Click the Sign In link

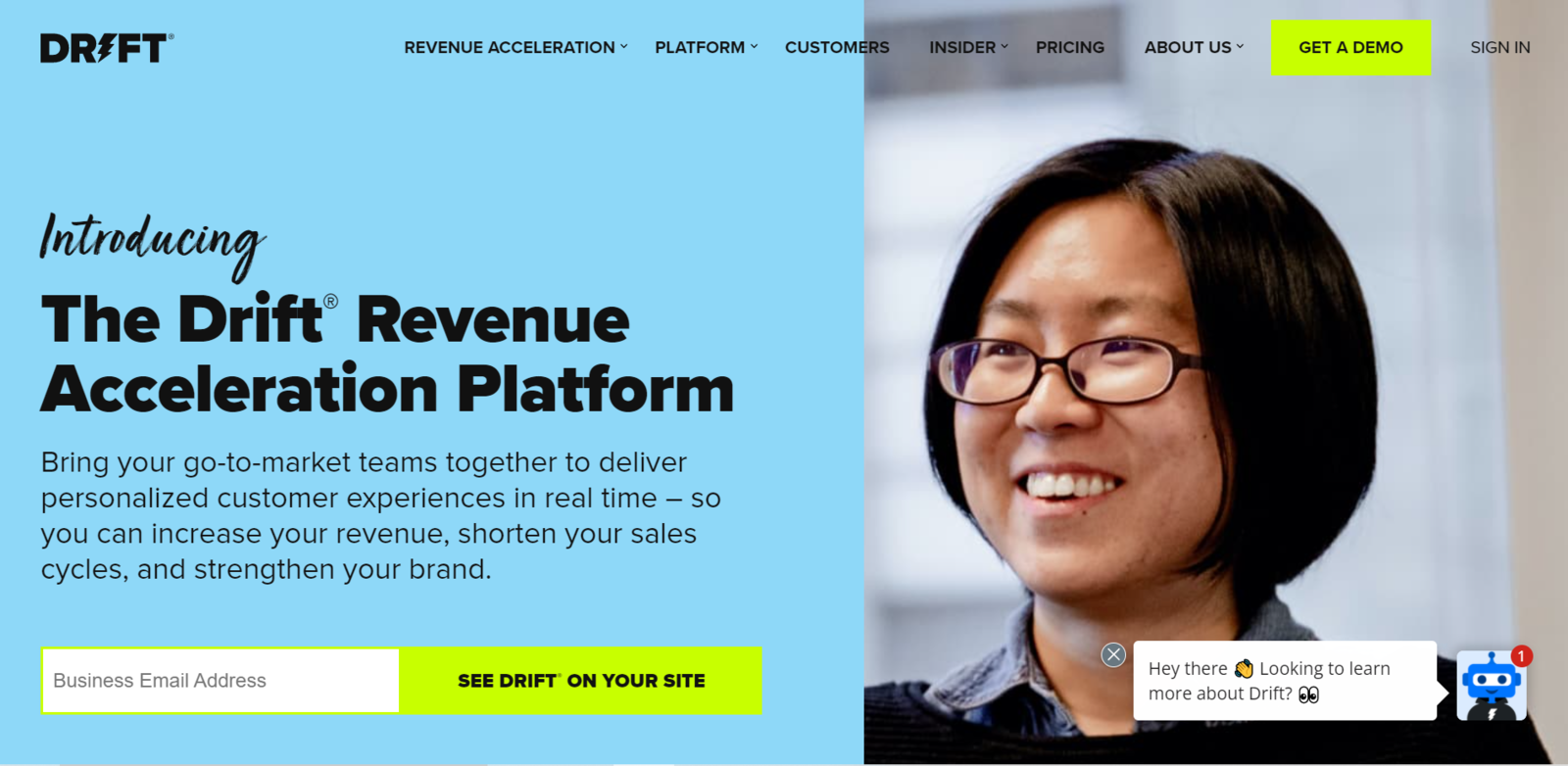pyautogui.click(x=1499, y=47)
